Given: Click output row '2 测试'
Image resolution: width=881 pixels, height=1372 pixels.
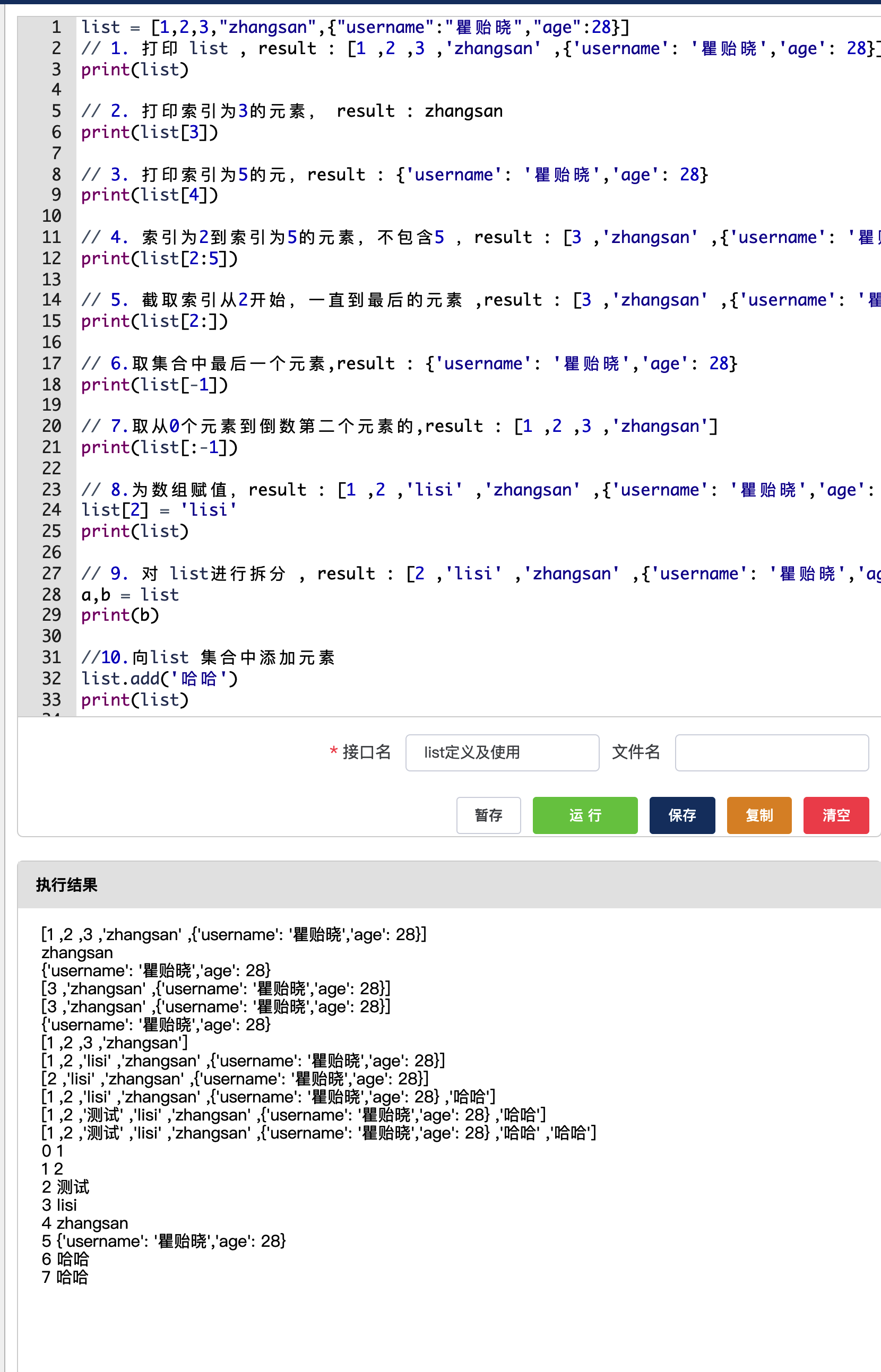Looking at the screenshot, I should click(x=65, y=1187).
